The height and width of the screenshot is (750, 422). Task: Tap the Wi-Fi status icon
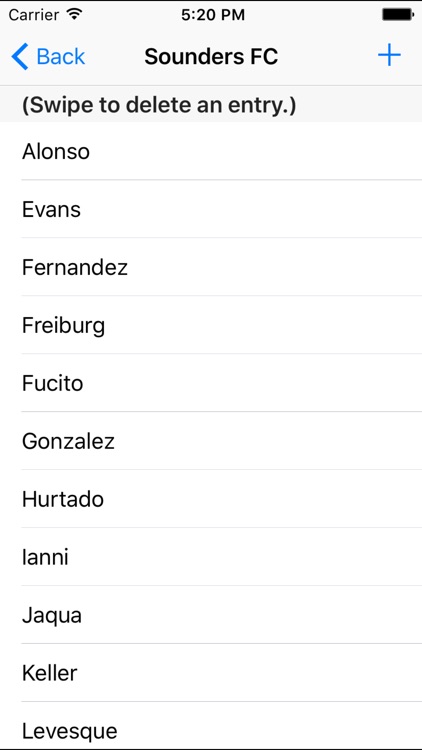tap(75, 14)
